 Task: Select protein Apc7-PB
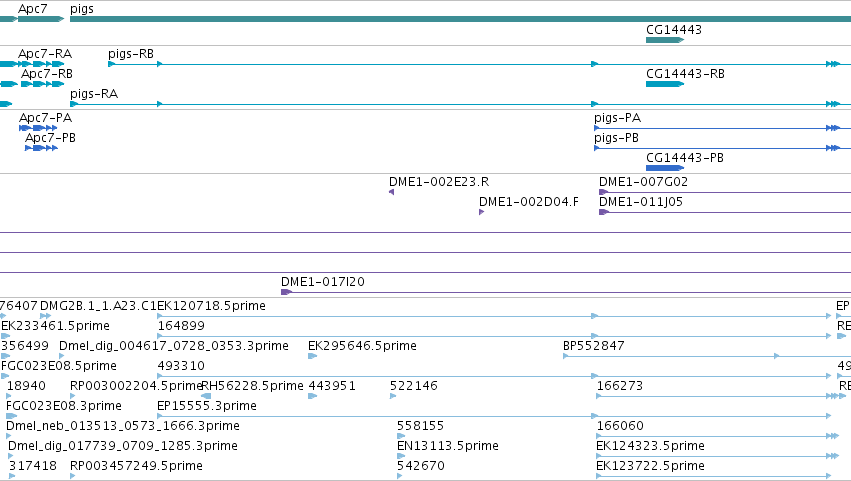50,138
